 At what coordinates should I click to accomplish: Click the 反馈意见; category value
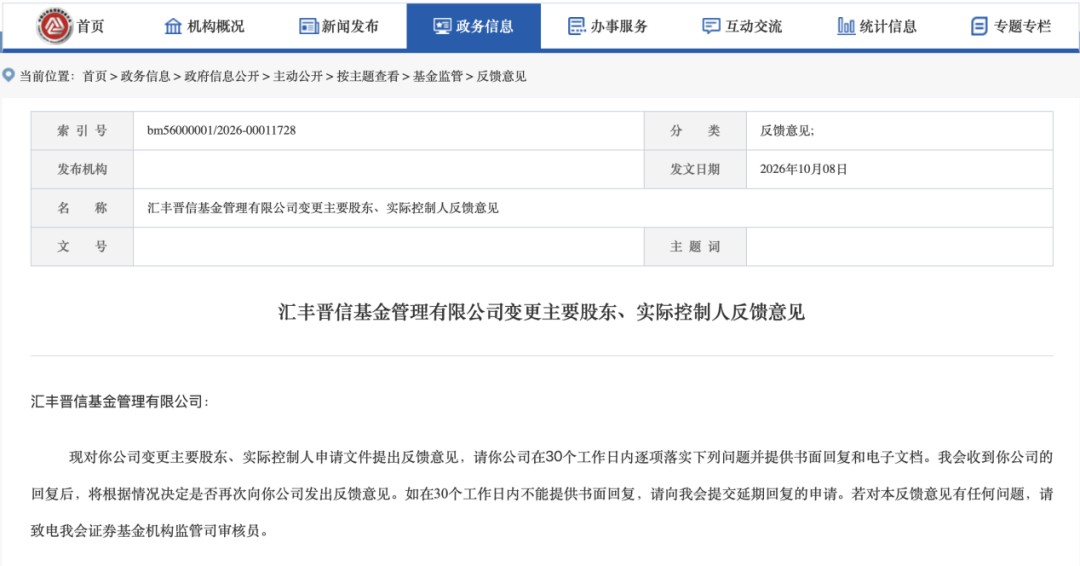pyautogui.click(x=787, y=131)
